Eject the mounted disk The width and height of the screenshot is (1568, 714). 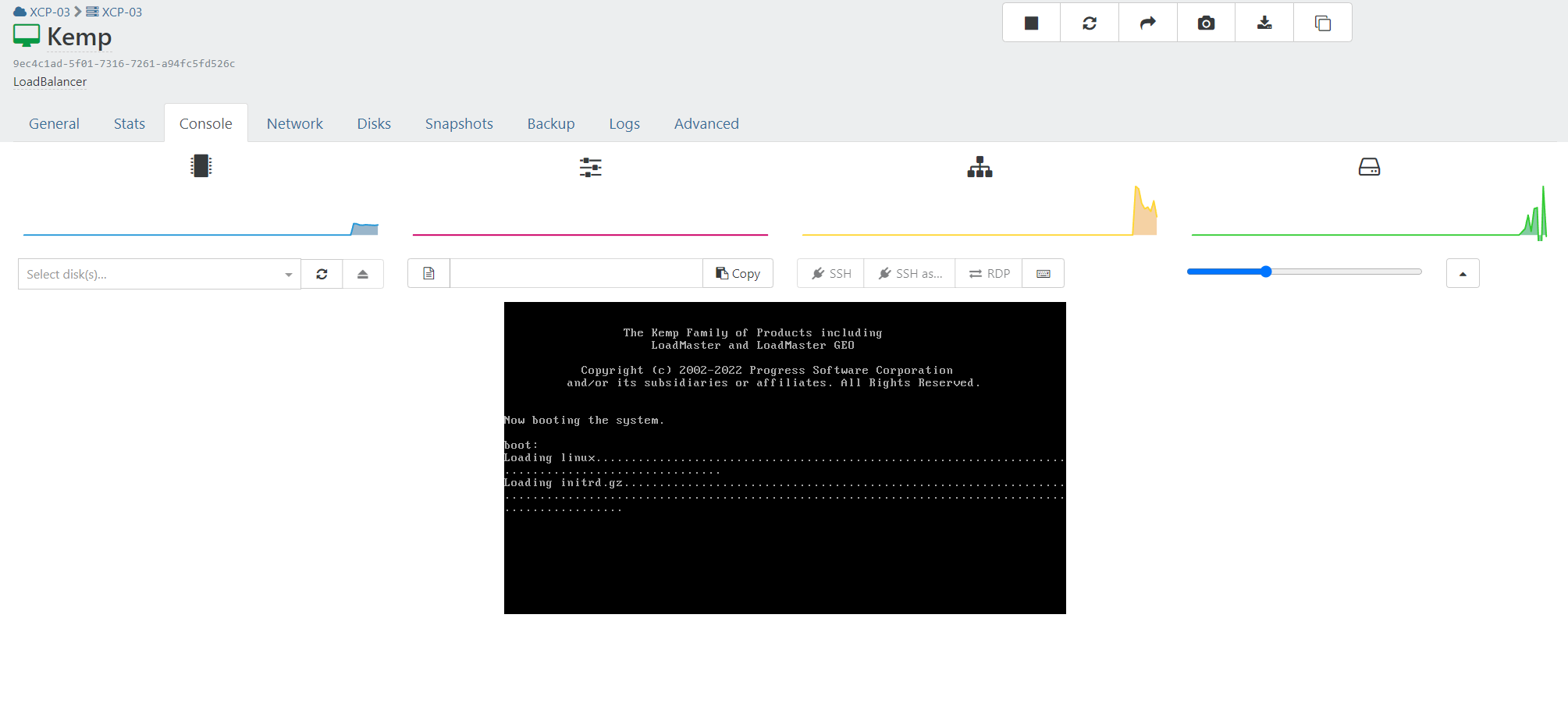pyautogui.click(x=363, y=274)
